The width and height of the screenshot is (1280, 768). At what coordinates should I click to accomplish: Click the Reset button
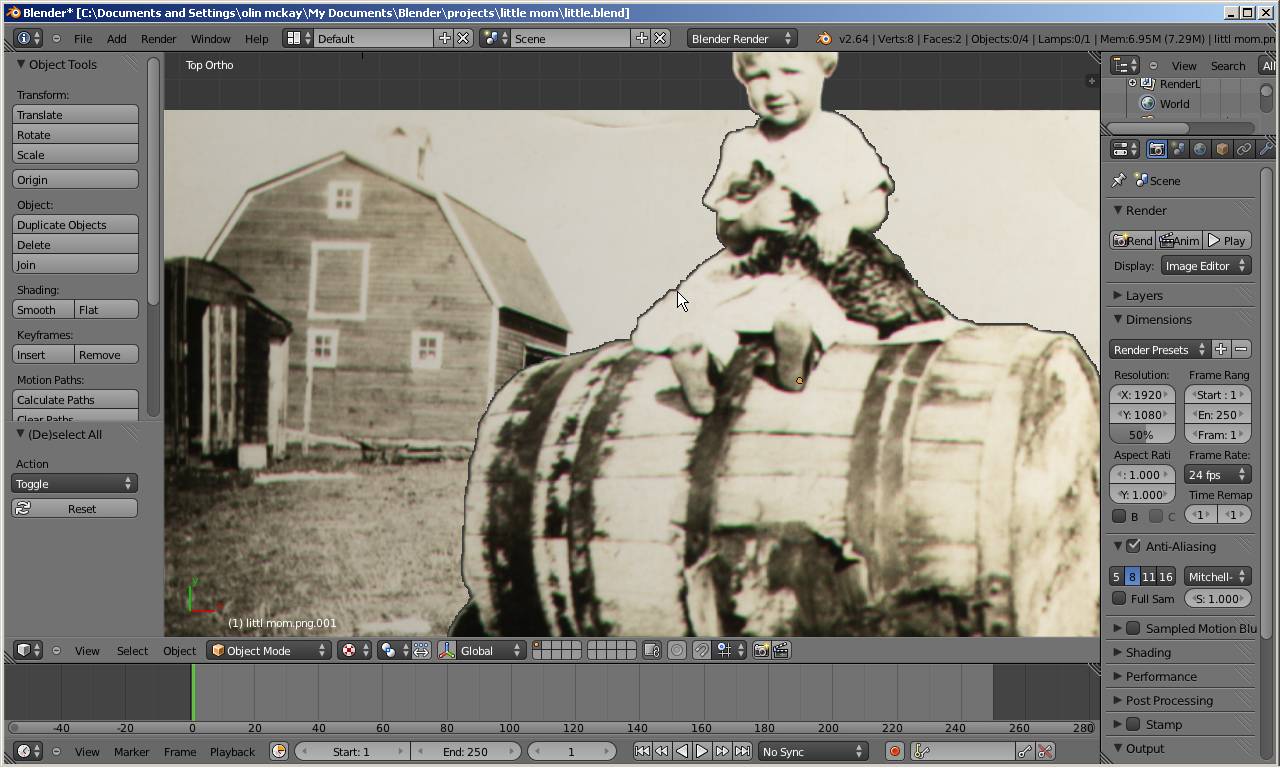(x=74, y=508)
